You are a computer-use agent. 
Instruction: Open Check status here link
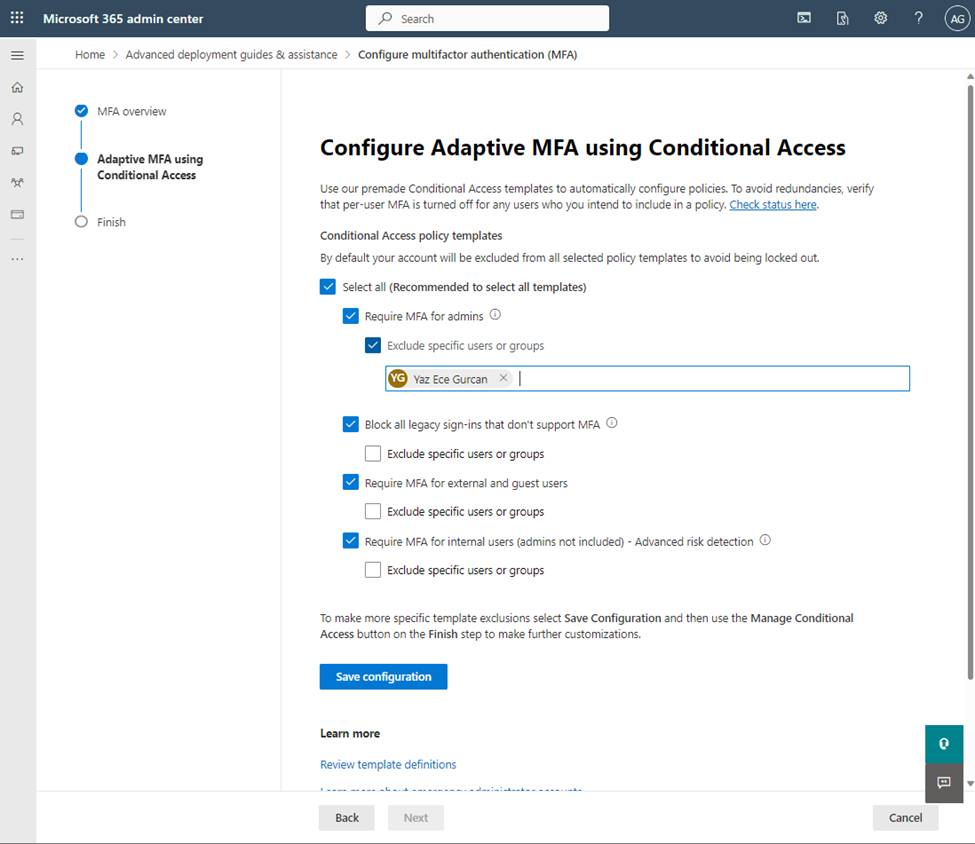[x=773, y=205]
